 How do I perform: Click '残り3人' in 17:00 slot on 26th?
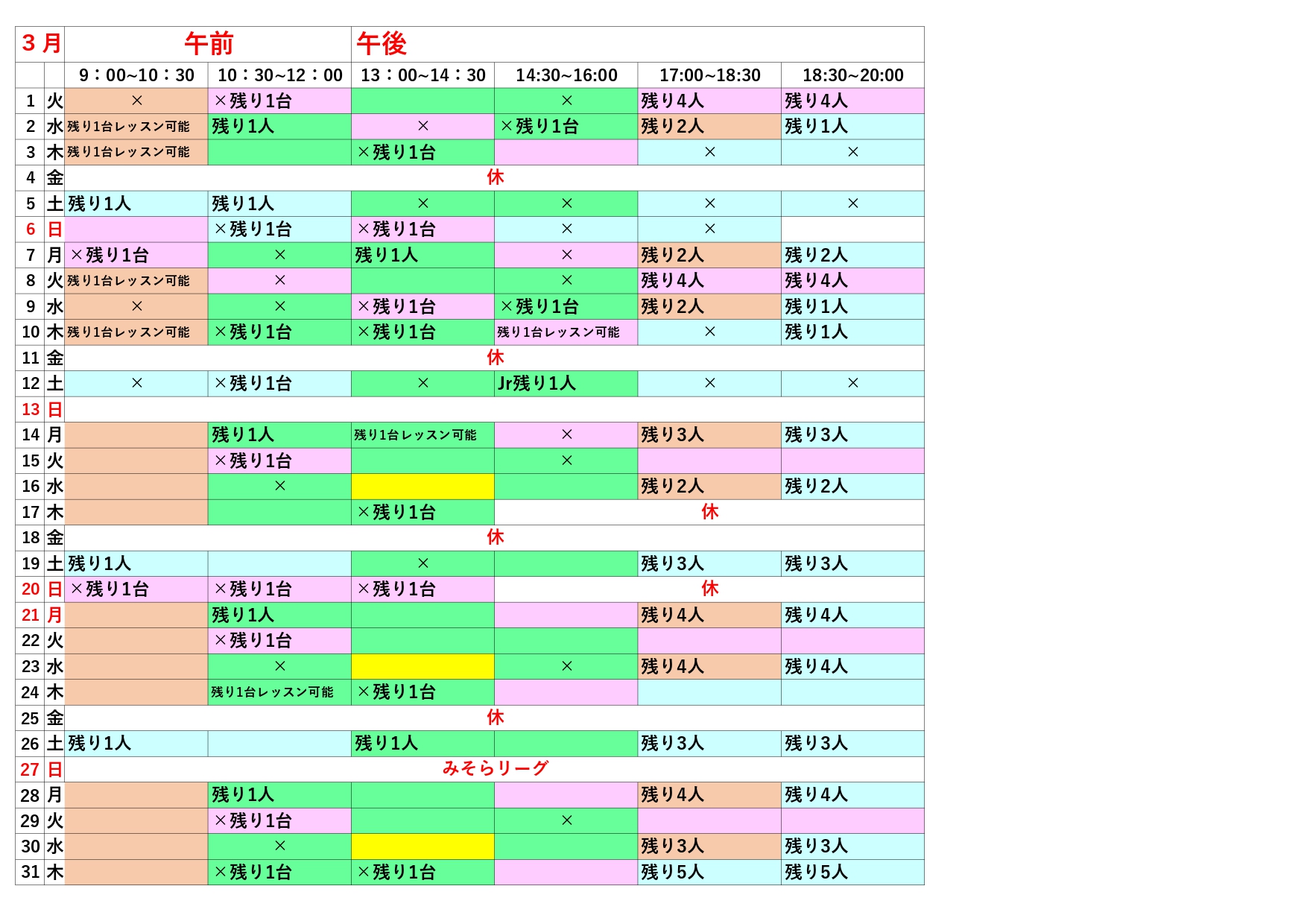[x=672, y=744]
